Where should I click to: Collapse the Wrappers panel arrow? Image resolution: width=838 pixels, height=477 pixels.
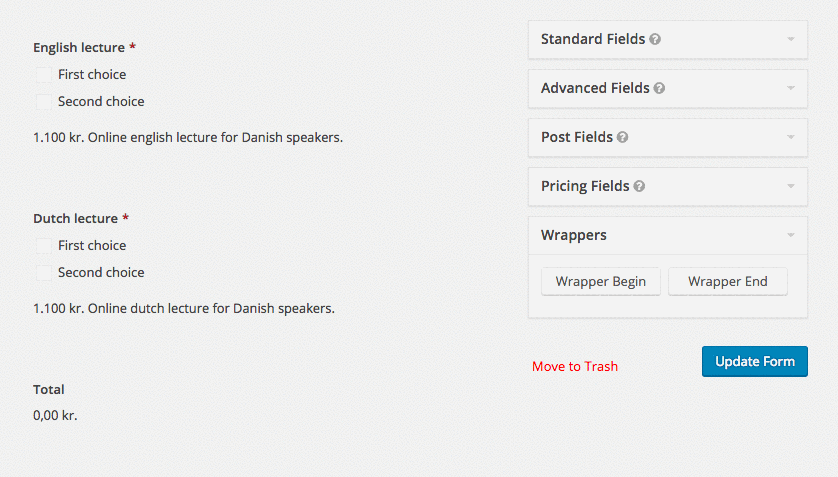coord(791,235)
